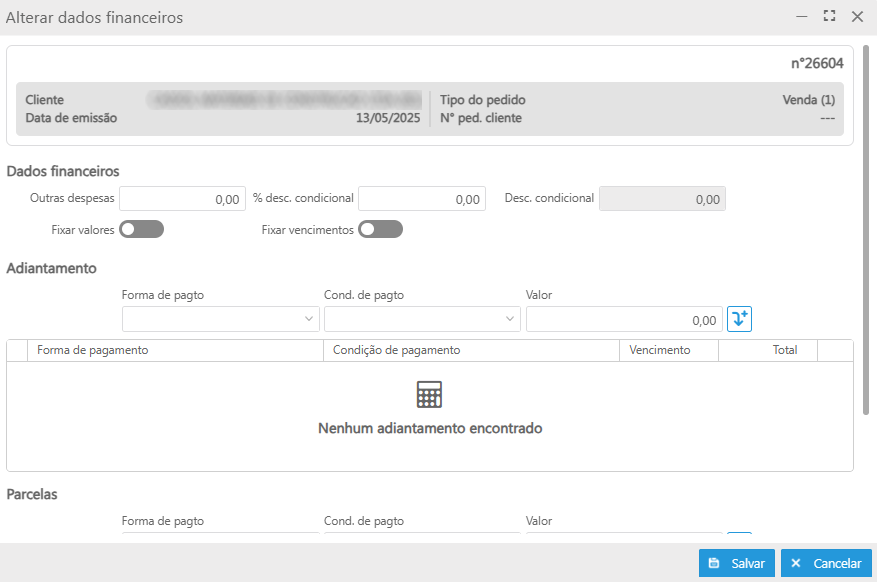The height and width of the screenshot is (582, 877).
Task: Maximize the Alterar dados financeiros dialog
Action: tap(829, 16)
